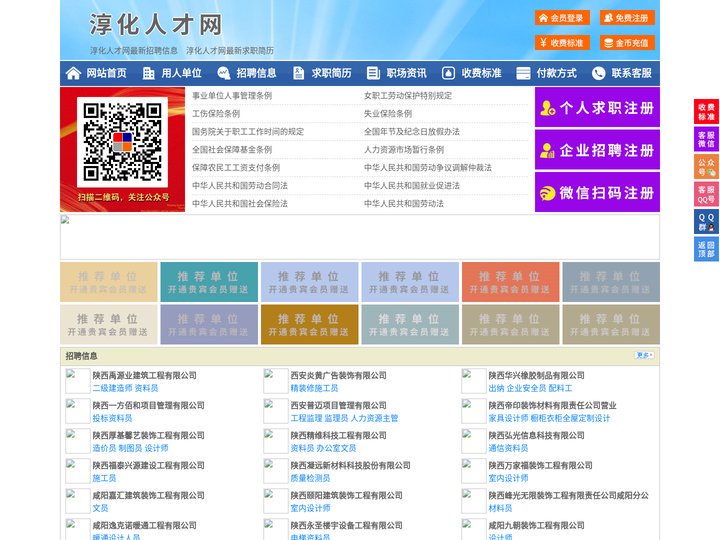The width and height of the screenshot is (720, 540).
Task: Open the 女职工劳动保护特别规定 link
Action: point(408,96)
